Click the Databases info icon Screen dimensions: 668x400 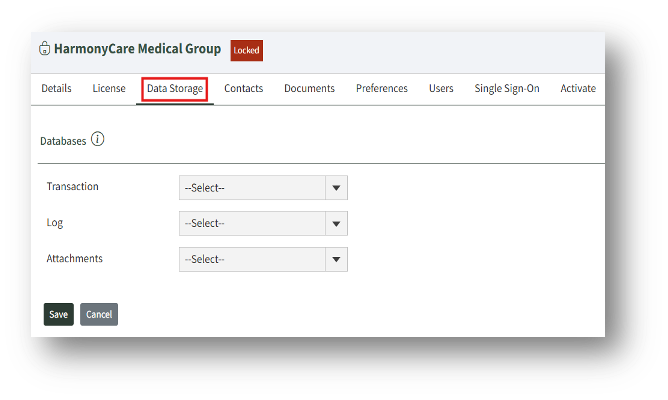click(97, 140)
